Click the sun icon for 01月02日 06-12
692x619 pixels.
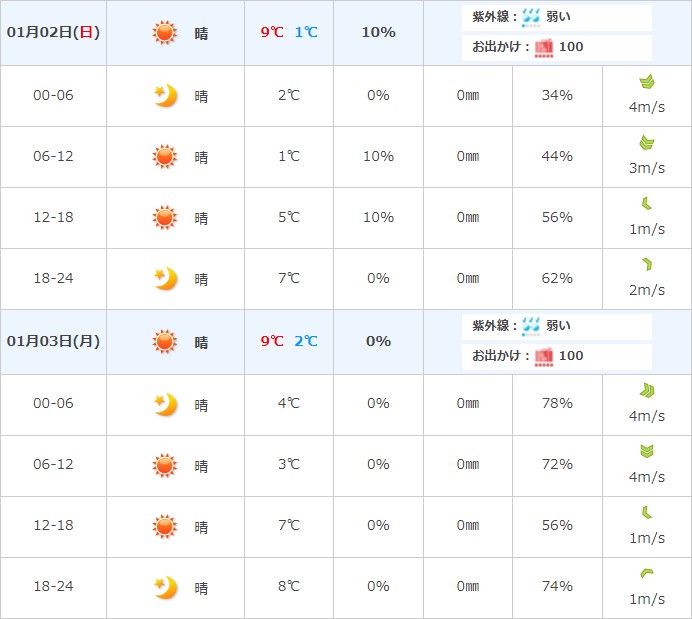point(164,156)
